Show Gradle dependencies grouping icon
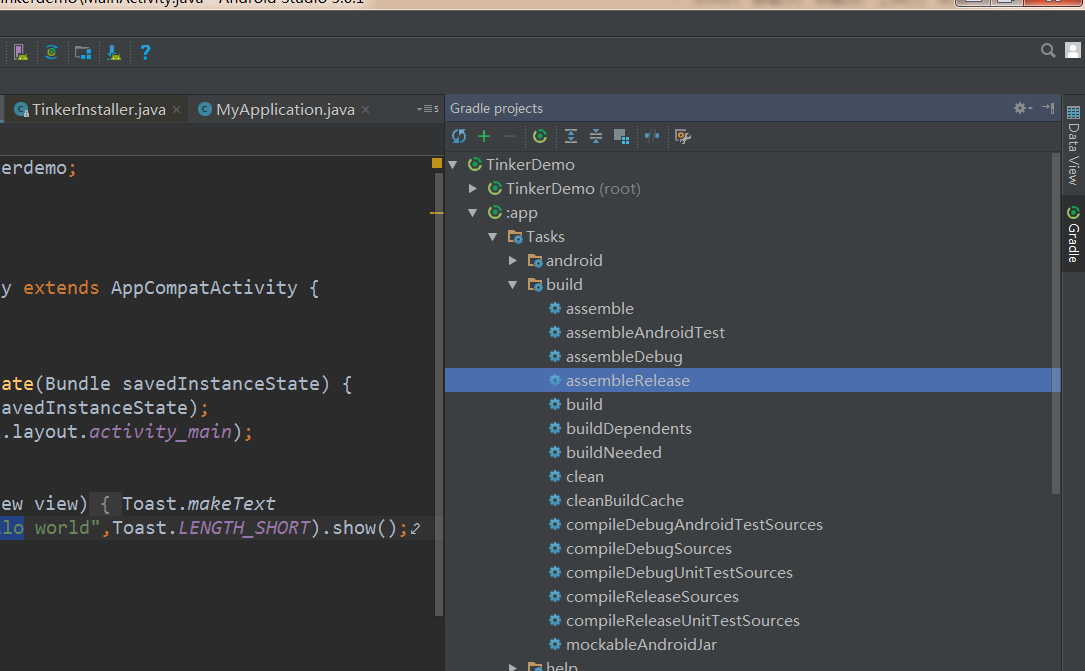The image size is (1085, 671). (621, 136)
